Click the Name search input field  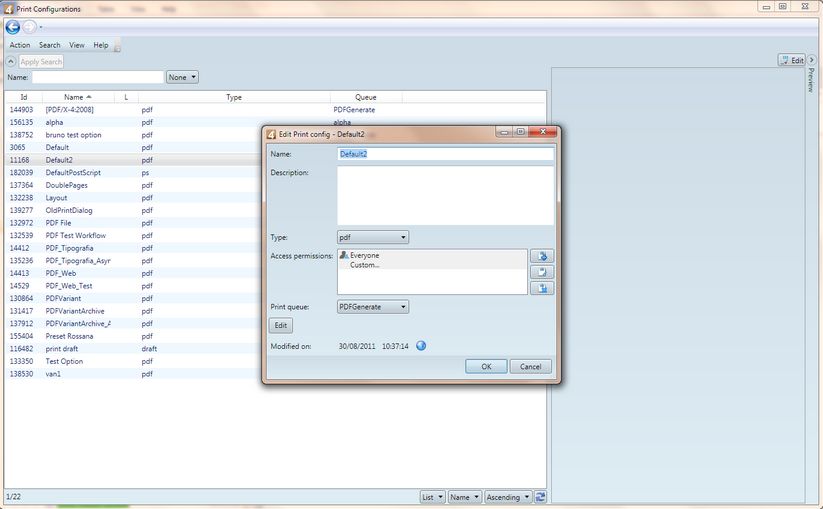(x=98, y=77)
